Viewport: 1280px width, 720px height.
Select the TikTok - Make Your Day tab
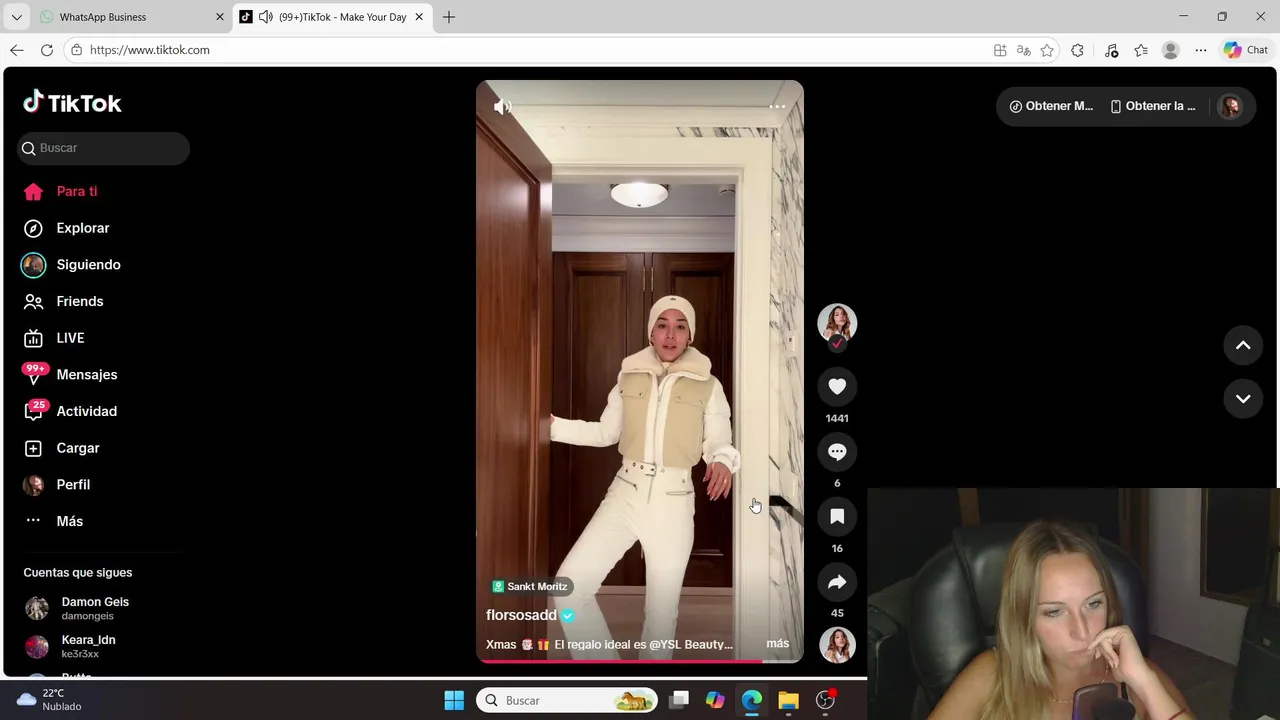[342, 17]
